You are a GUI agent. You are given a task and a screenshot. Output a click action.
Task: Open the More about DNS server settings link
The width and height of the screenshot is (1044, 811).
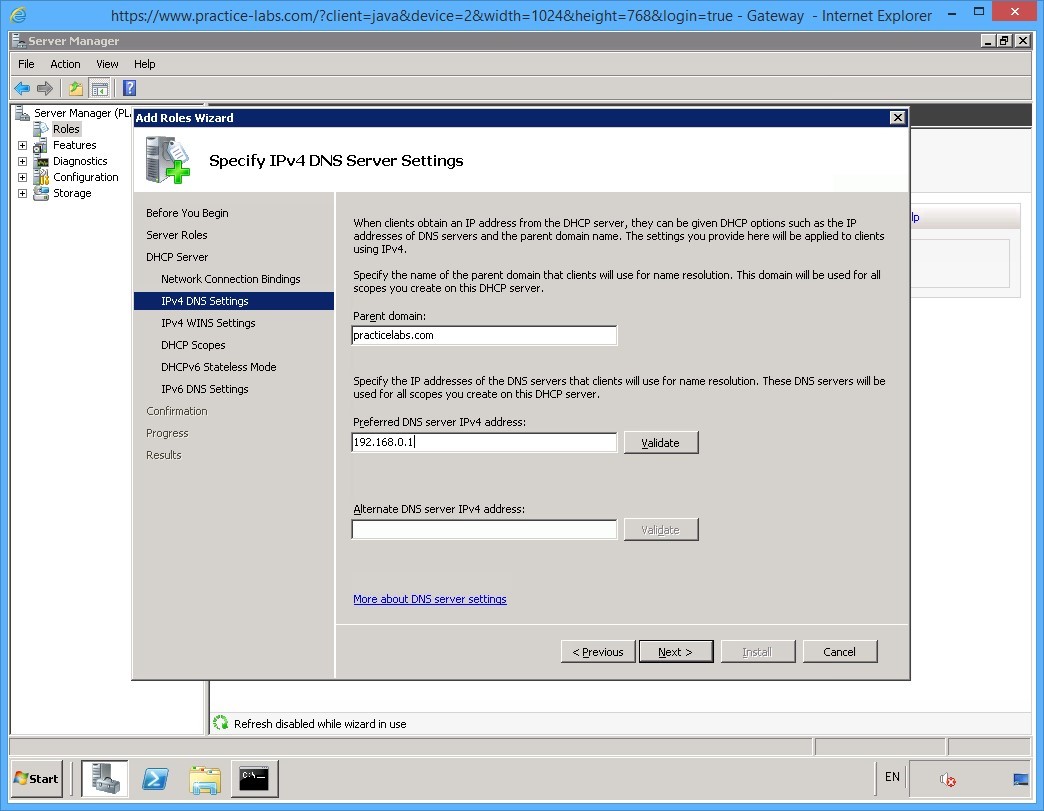(x=430, y=599)
